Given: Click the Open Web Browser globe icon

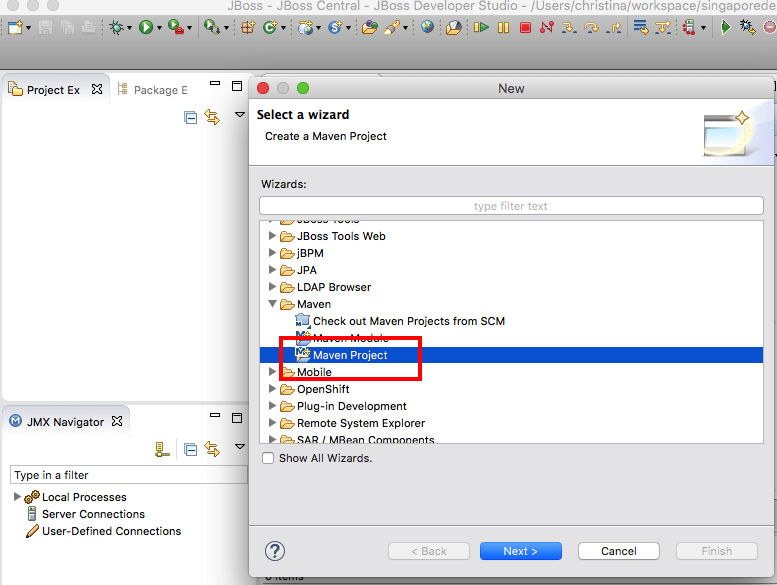Looking at the screenshot, I should click(x=427, y=26).
